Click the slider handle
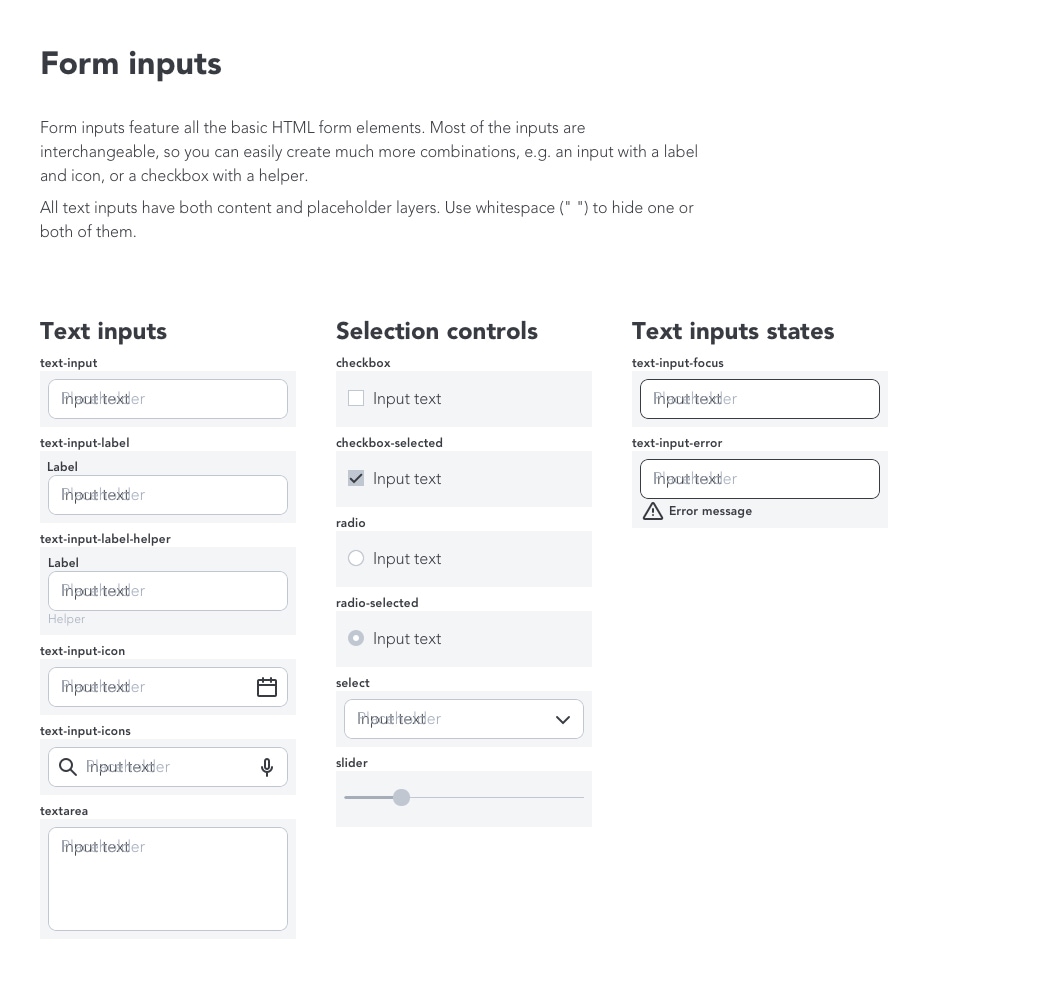This screenshot has height=987, width=1040. tap(401, 797)
